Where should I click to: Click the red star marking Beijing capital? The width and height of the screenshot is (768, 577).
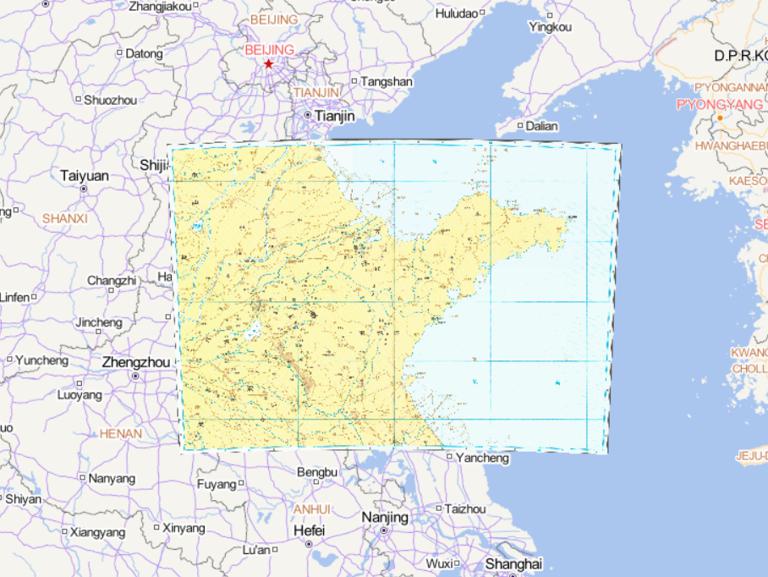coord(268,64)
